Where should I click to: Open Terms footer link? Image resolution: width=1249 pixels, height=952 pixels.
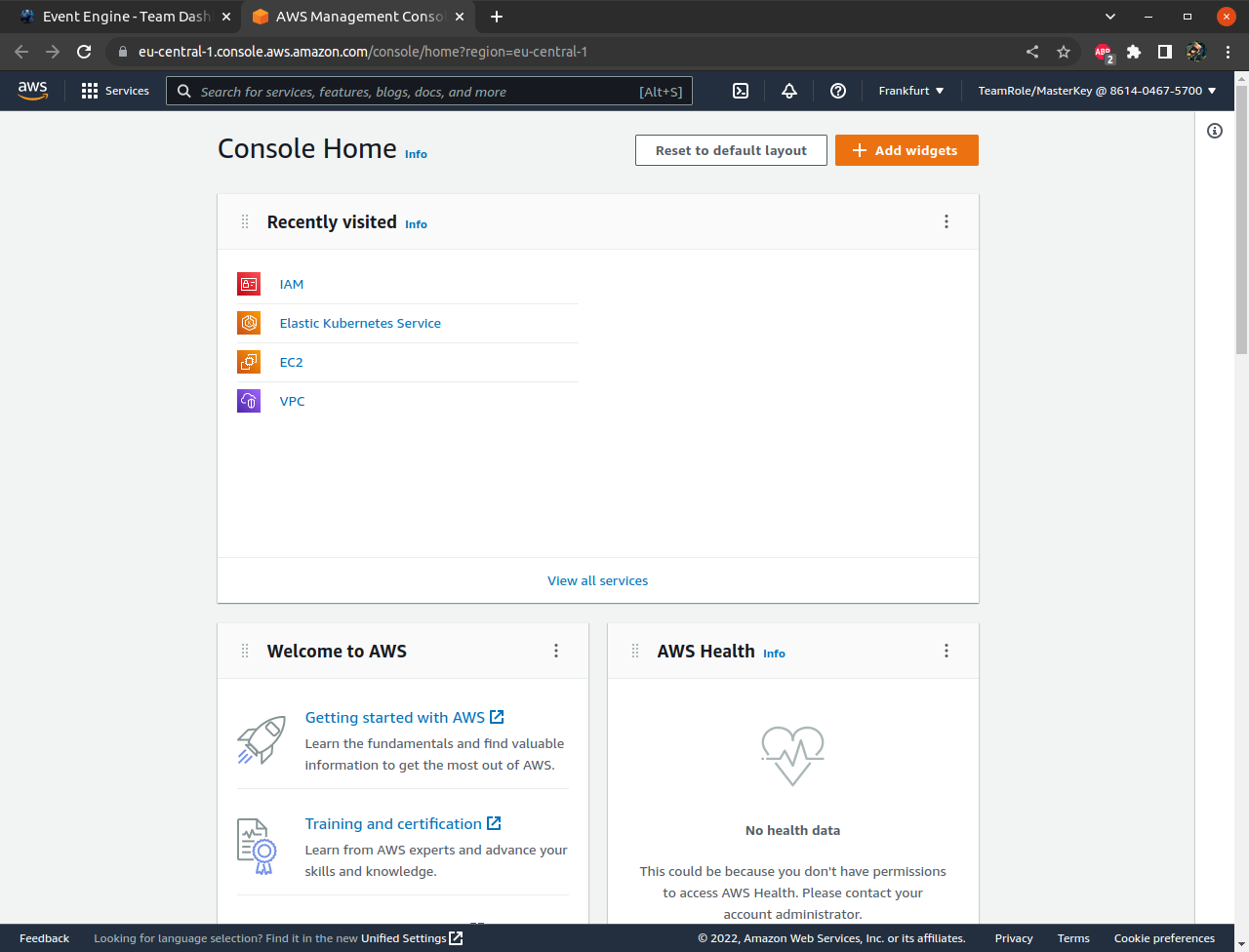[1073, 938]
